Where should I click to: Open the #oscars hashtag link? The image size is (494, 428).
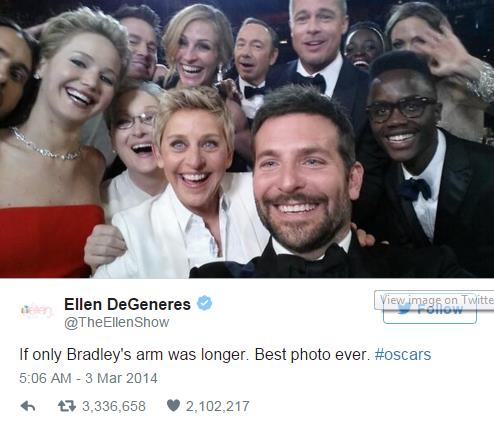coord(403,354)
